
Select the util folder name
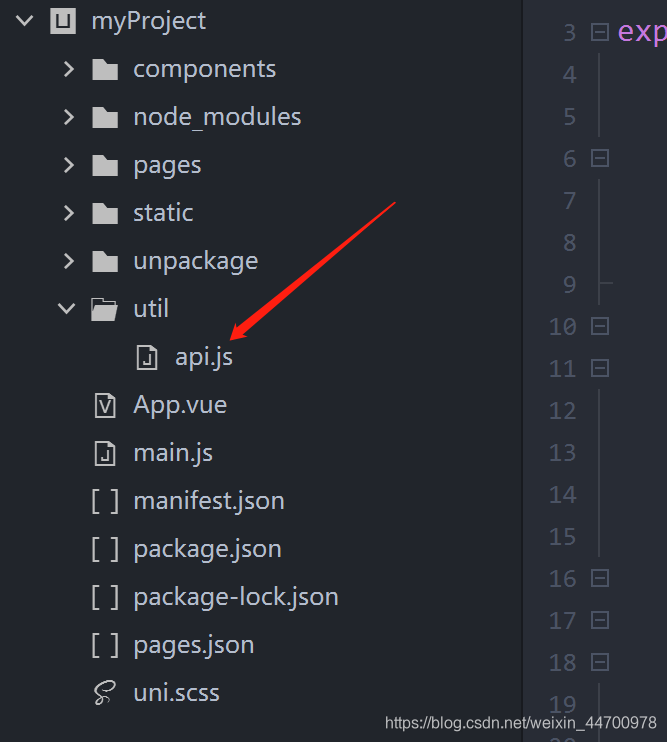pyautogui.click(x=151, y=309)
